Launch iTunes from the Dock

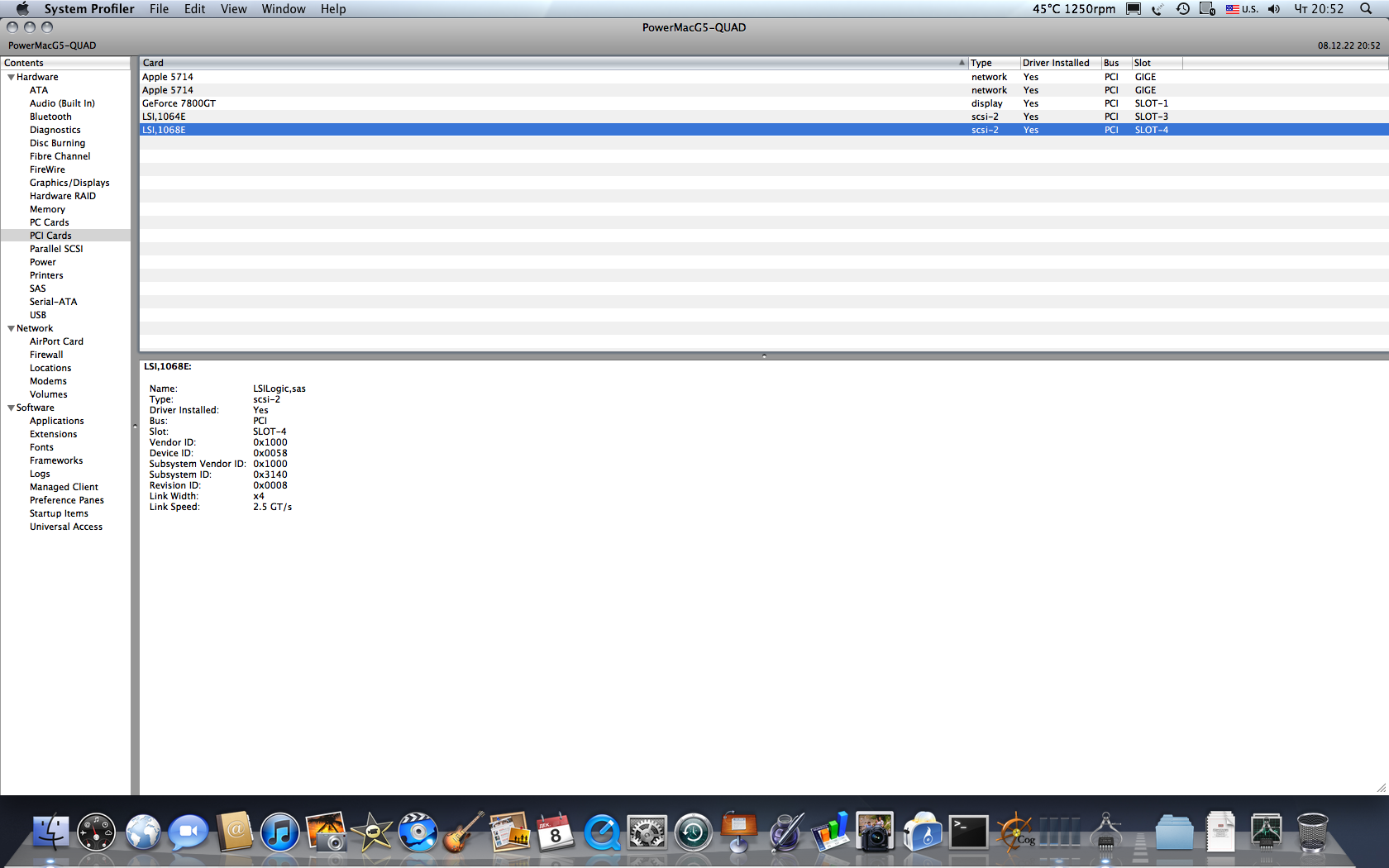tap(280, 832)
